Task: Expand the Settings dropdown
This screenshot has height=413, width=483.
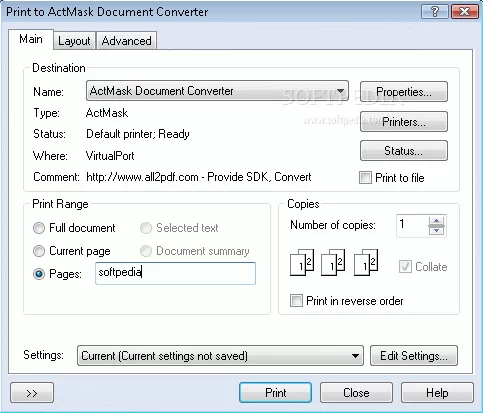Action: 220,356
